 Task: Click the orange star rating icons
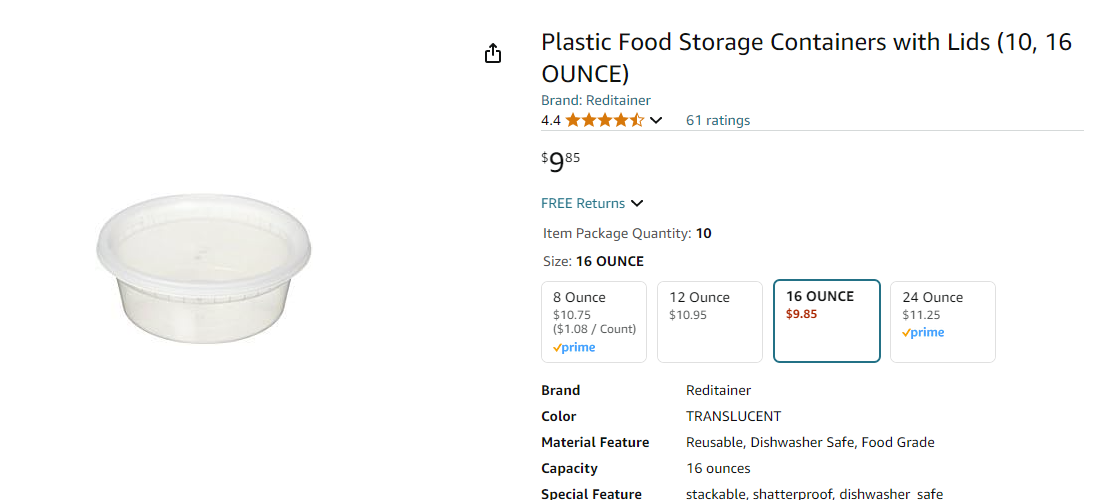[x=604, y=121]
